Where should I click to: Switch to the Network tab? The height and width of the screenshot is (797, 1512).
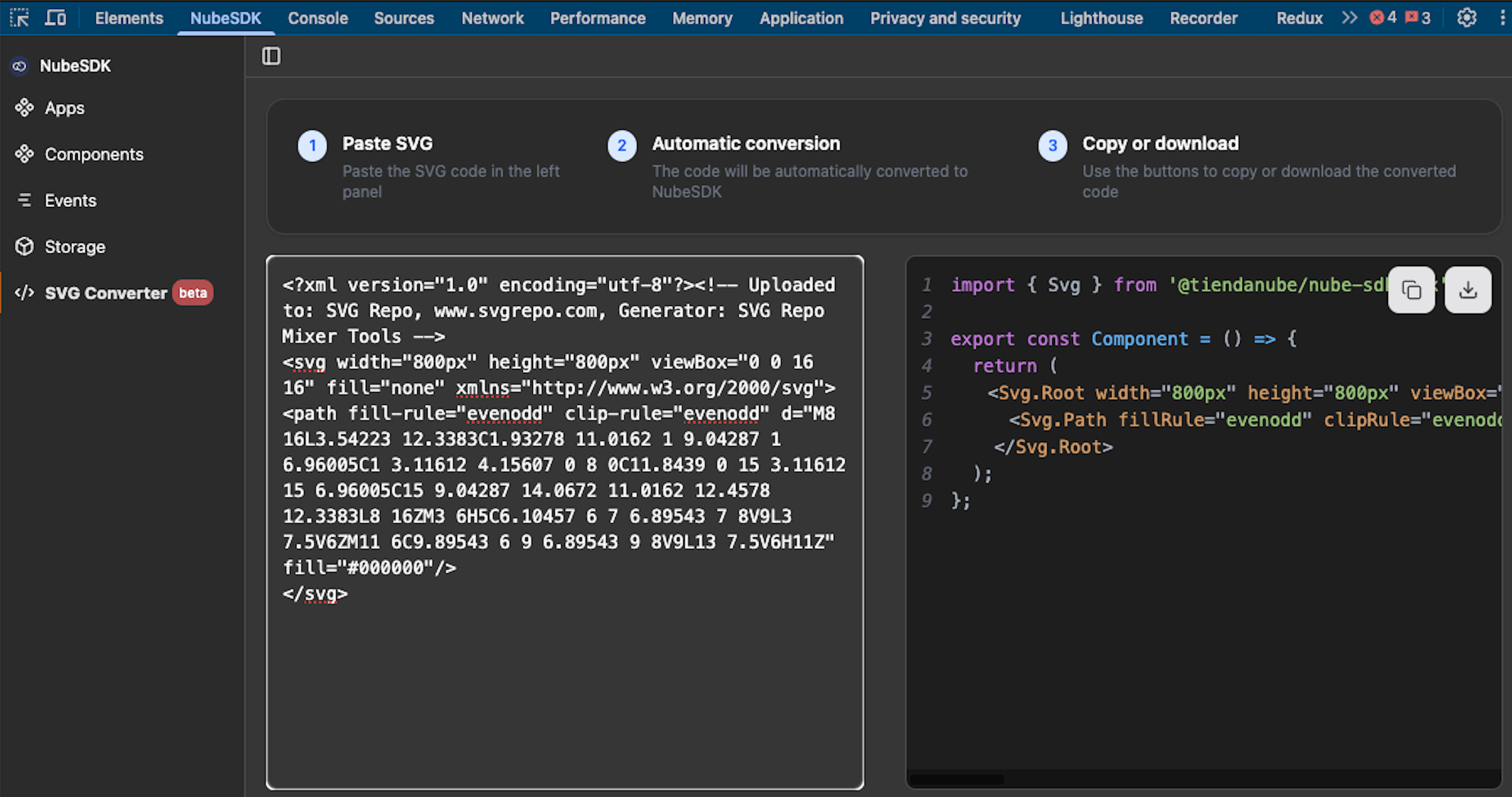click(x=492, y=17)
